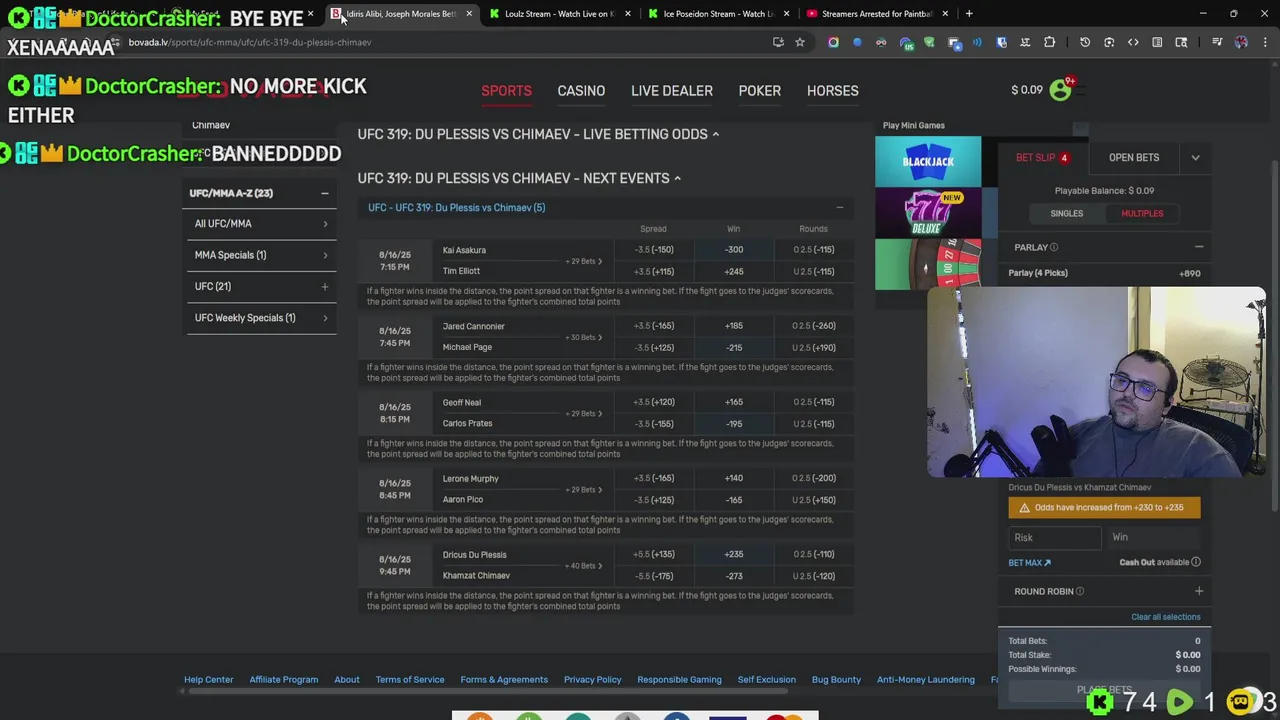
Task: Click the Parlay info icon
Action: coord(1054,247)
